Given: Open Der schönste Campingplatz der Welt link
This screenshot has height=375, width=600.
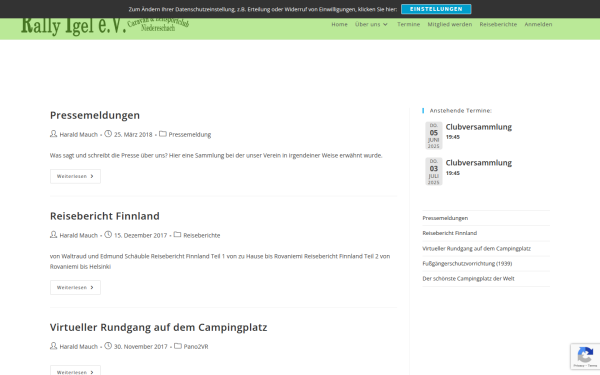Looking at the screenshot, I should pyautogui.click(x=468, y=279).
